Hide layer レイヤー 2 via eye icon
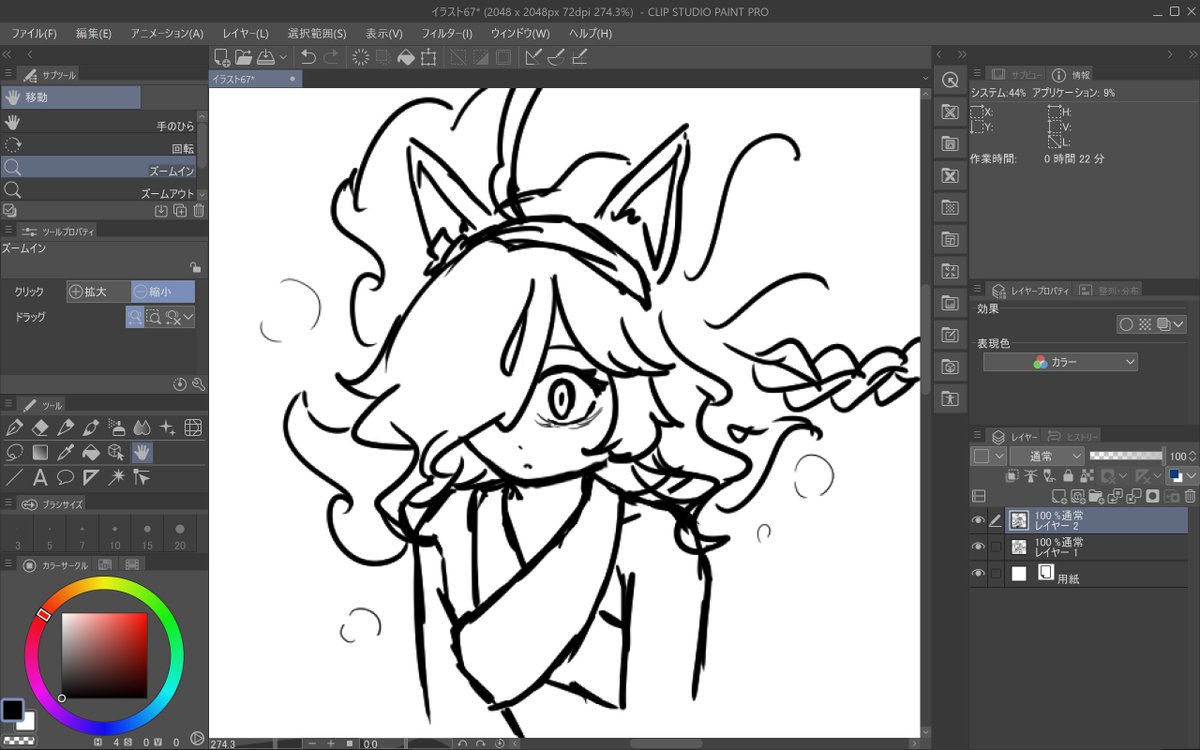The height and width of the screenshot is (750, 1200). click(x=978, y=520)
